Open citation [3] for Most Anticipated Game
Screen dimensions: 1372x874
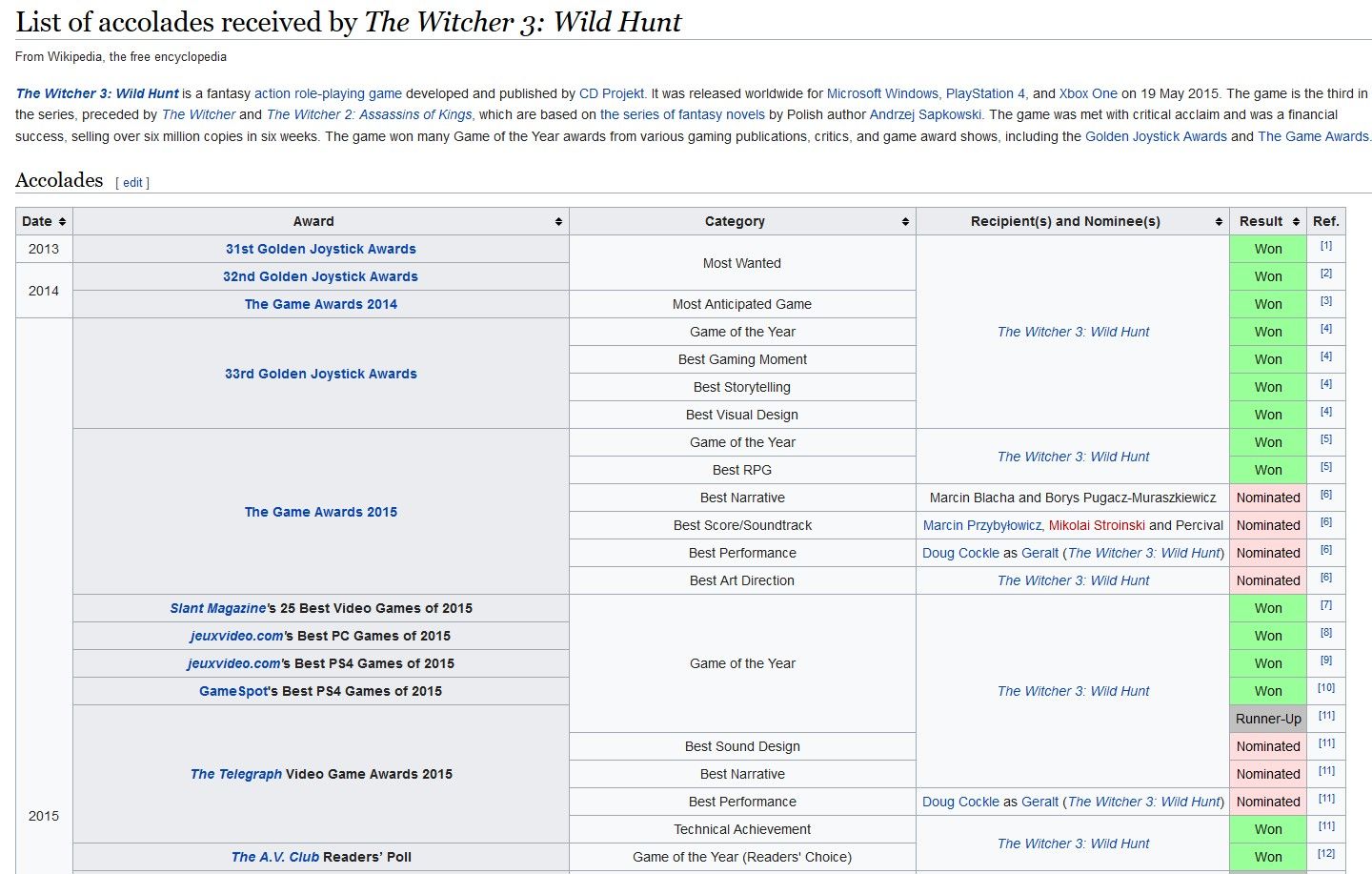[x=1326, y=301]
